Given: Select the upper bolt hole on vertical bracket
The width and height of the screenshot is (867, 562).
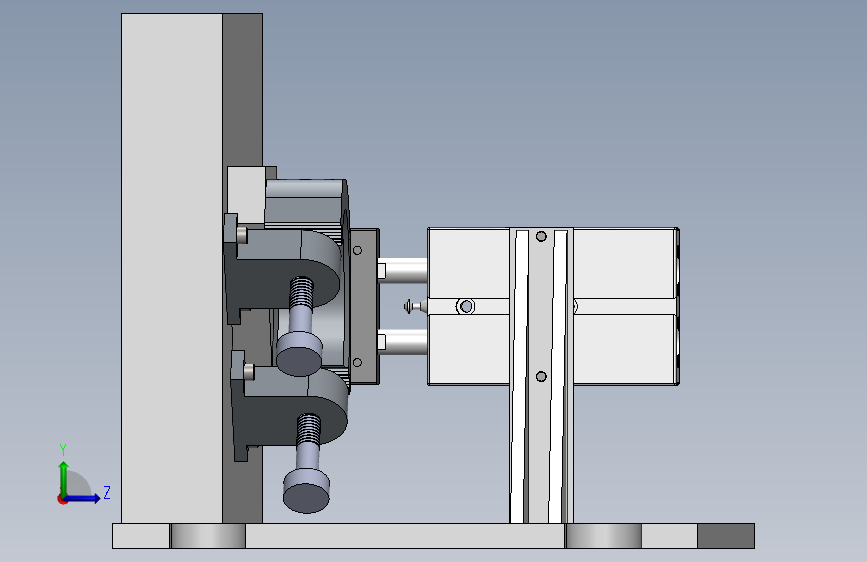Looking at the screenshot, I should pyautogui.click(x=541, y=237).
